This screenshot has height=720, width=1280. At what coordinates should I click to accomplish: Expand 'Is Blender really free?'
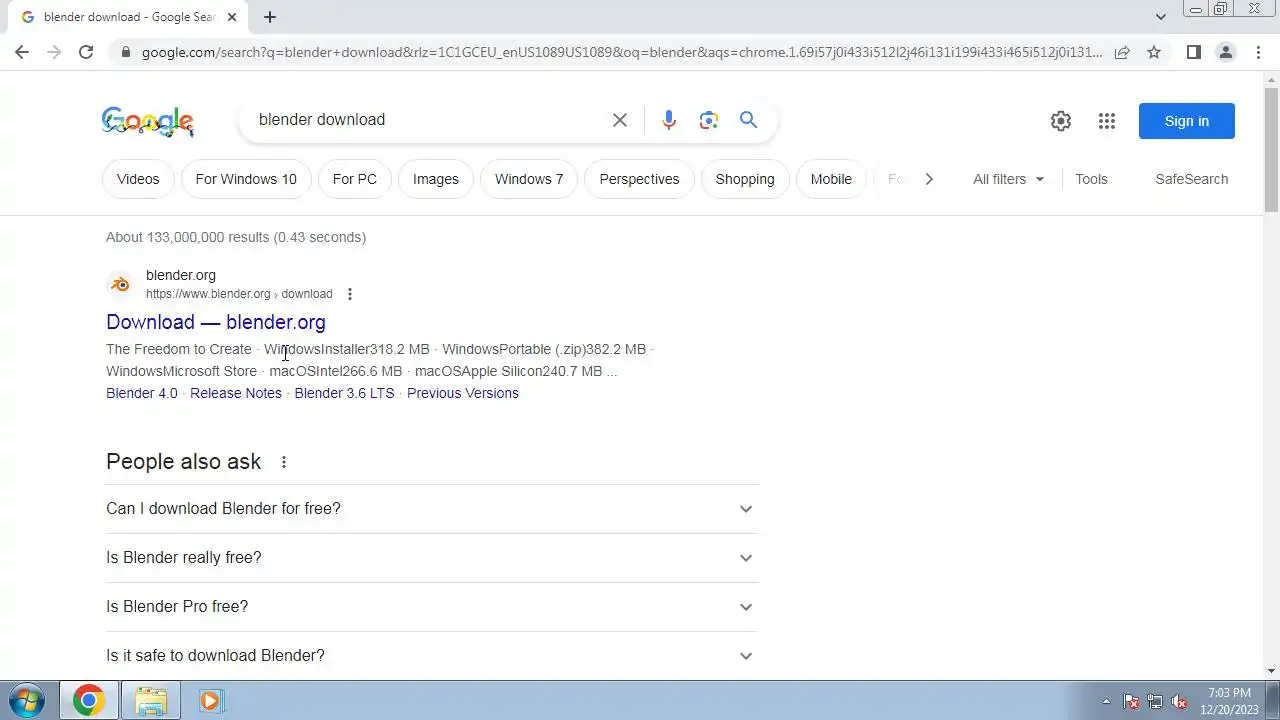[432, 558]
